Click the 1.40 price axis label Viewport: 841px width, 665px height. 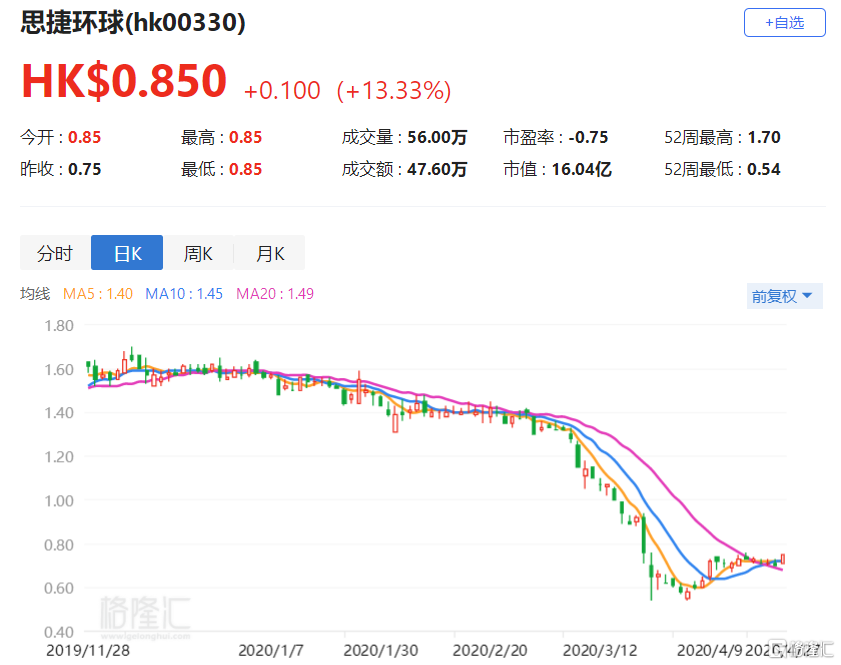click(x=59, y=413)
